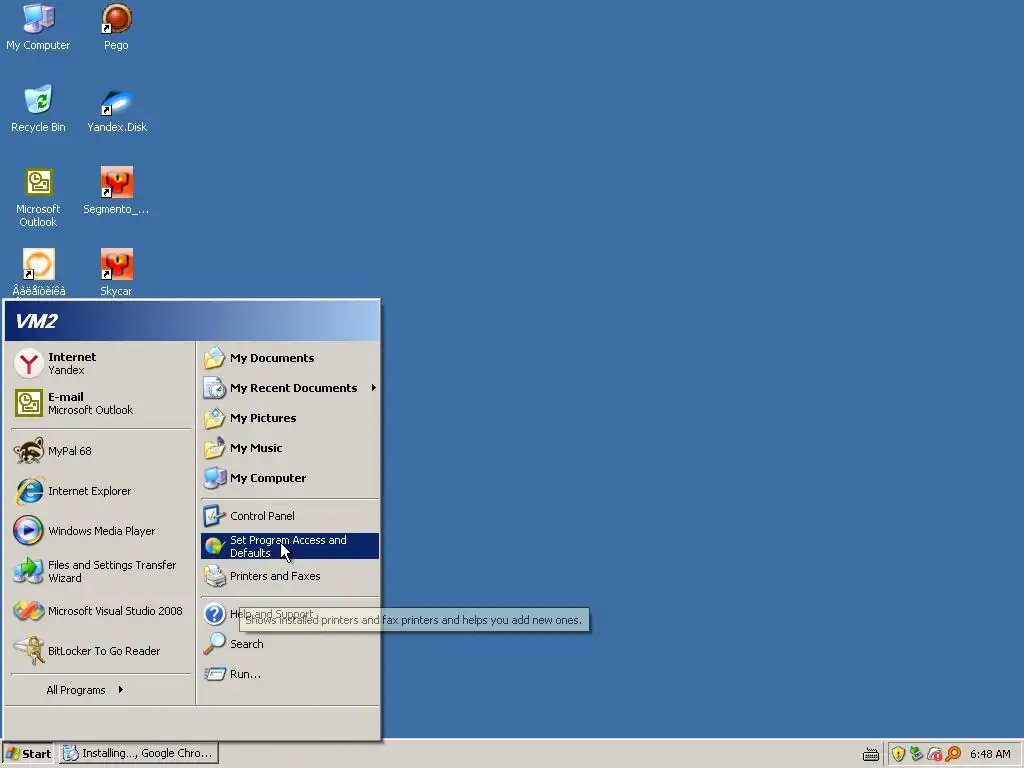Open the My Documents folder icon
This screenshot has height=768, width=1024.
214,358
